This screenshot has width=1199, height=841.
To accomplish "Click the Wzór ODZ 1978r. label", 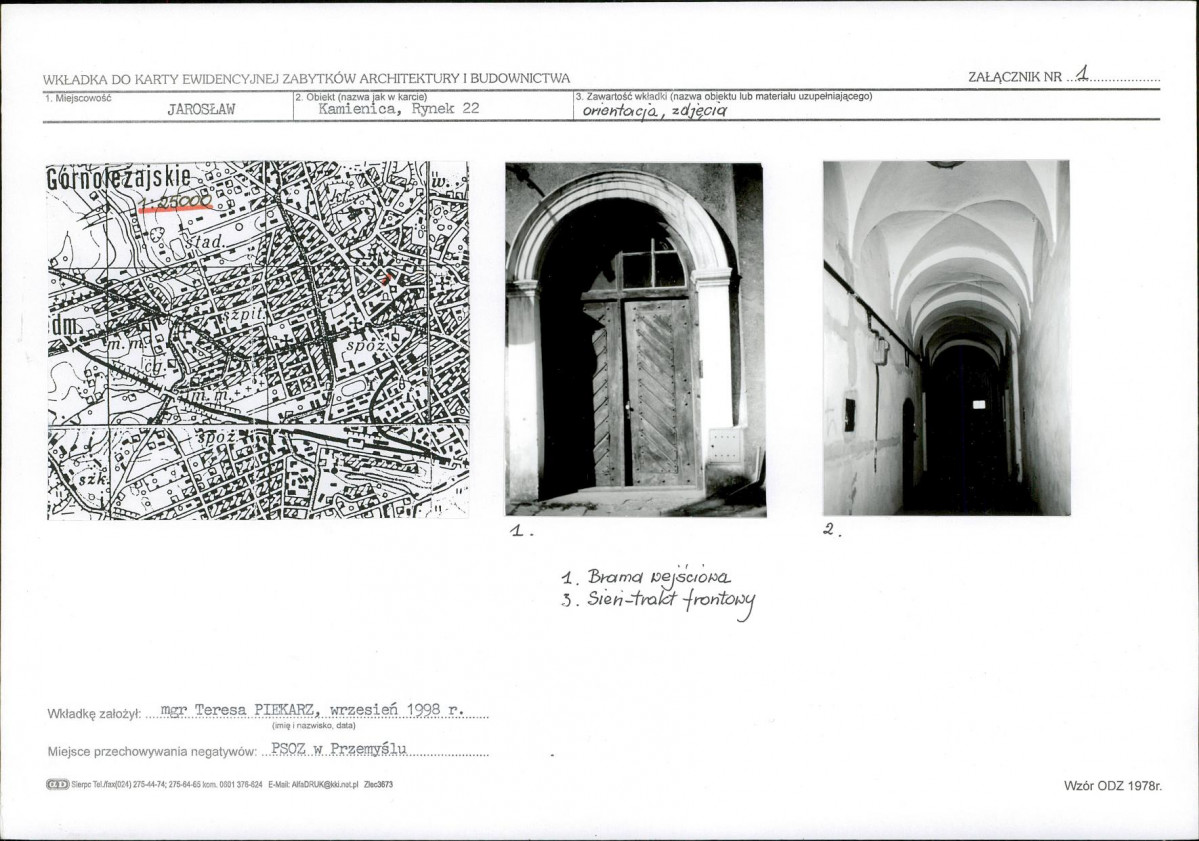I will point(1113,786).
